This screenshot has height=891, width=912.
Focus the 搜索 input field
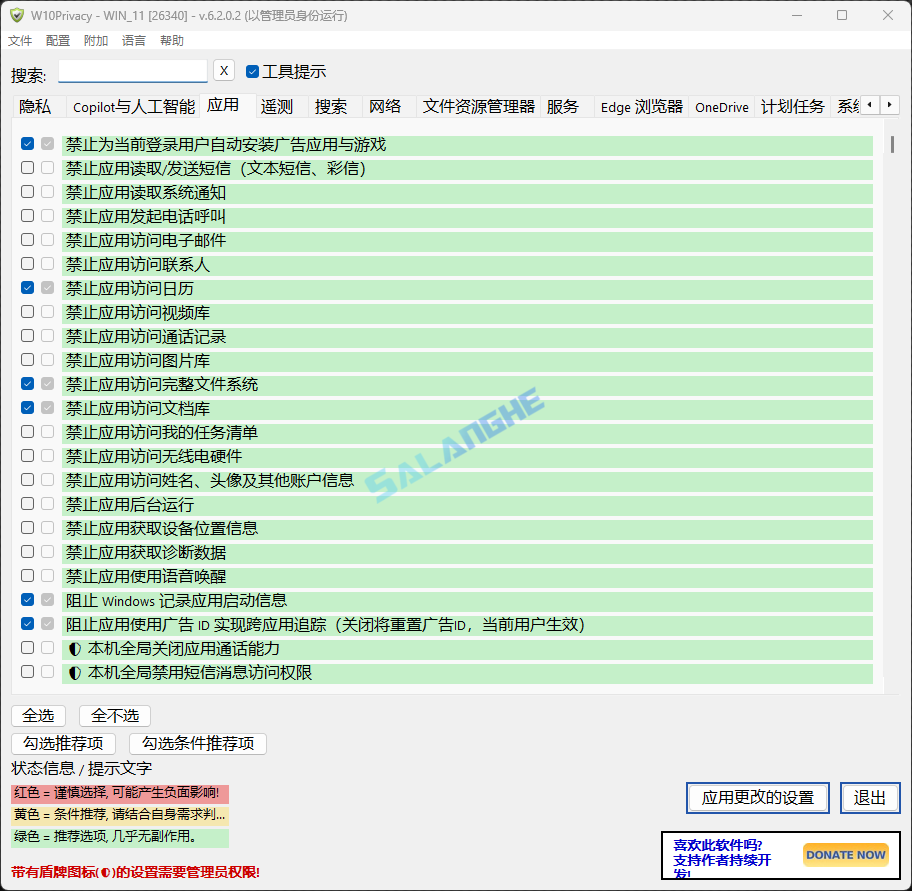(x=133, y=71)
